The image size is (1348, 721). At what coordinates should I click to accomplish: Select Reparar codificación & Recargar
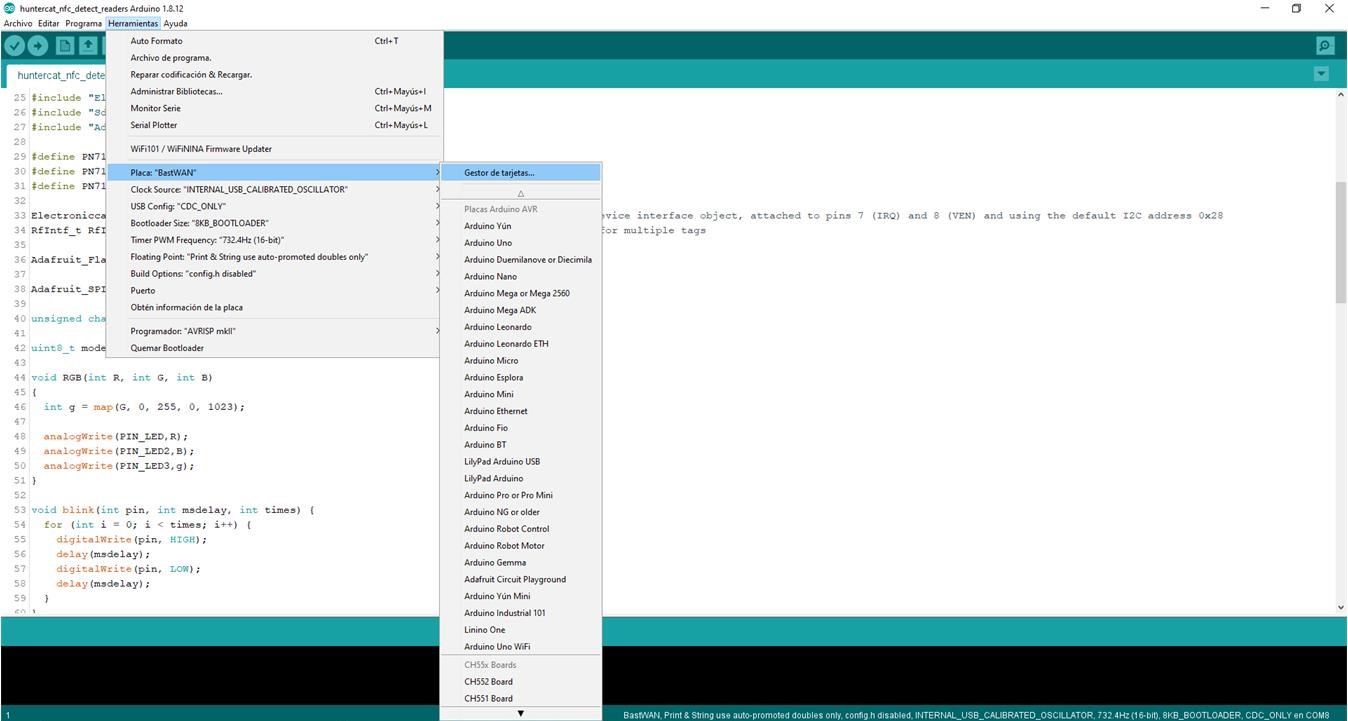(274, 75)
